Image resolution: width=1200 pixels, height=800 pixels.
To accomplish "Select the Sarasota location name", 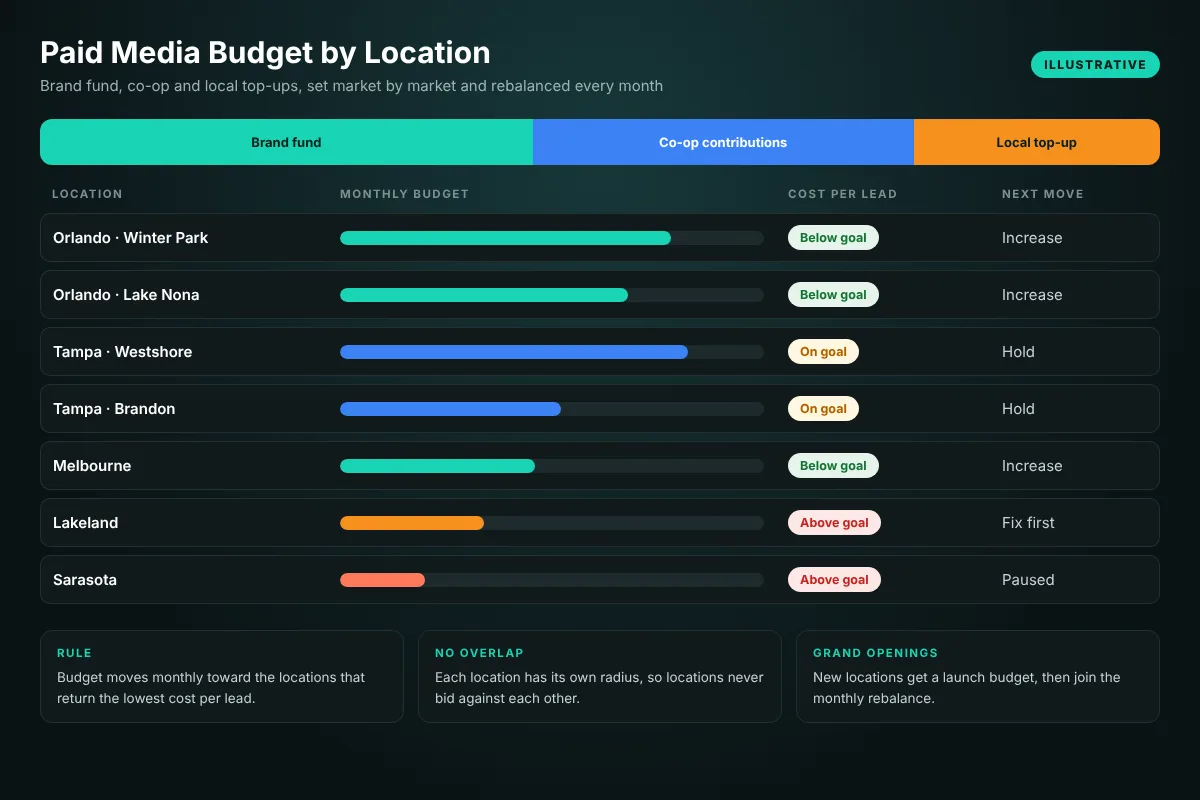I will pos(85,580).
